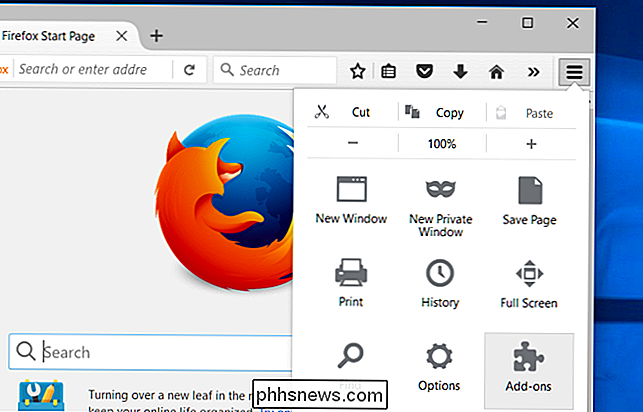Focus the address bar field

[93, 69]
